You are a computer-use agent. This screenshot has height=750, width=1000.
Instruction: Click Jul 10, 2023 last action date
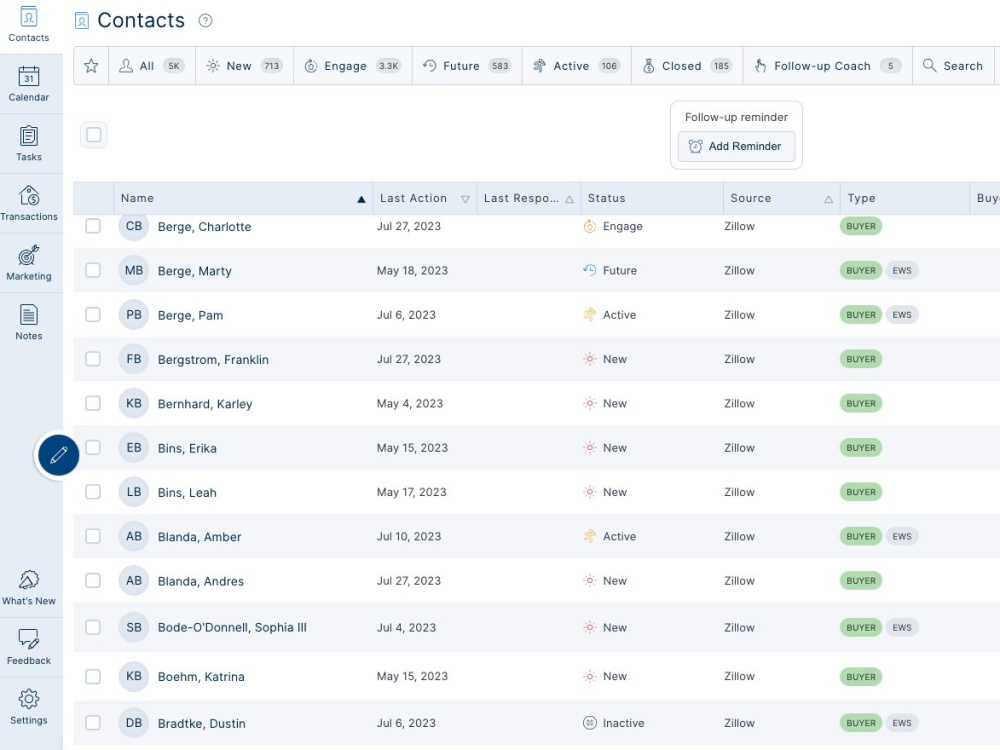[x=409, y=536]
